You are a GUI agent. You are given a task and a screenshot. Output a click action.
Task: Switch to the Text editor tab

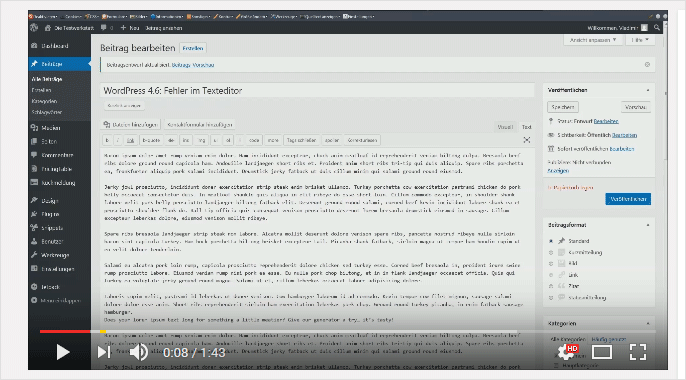(x=526, y=127)
